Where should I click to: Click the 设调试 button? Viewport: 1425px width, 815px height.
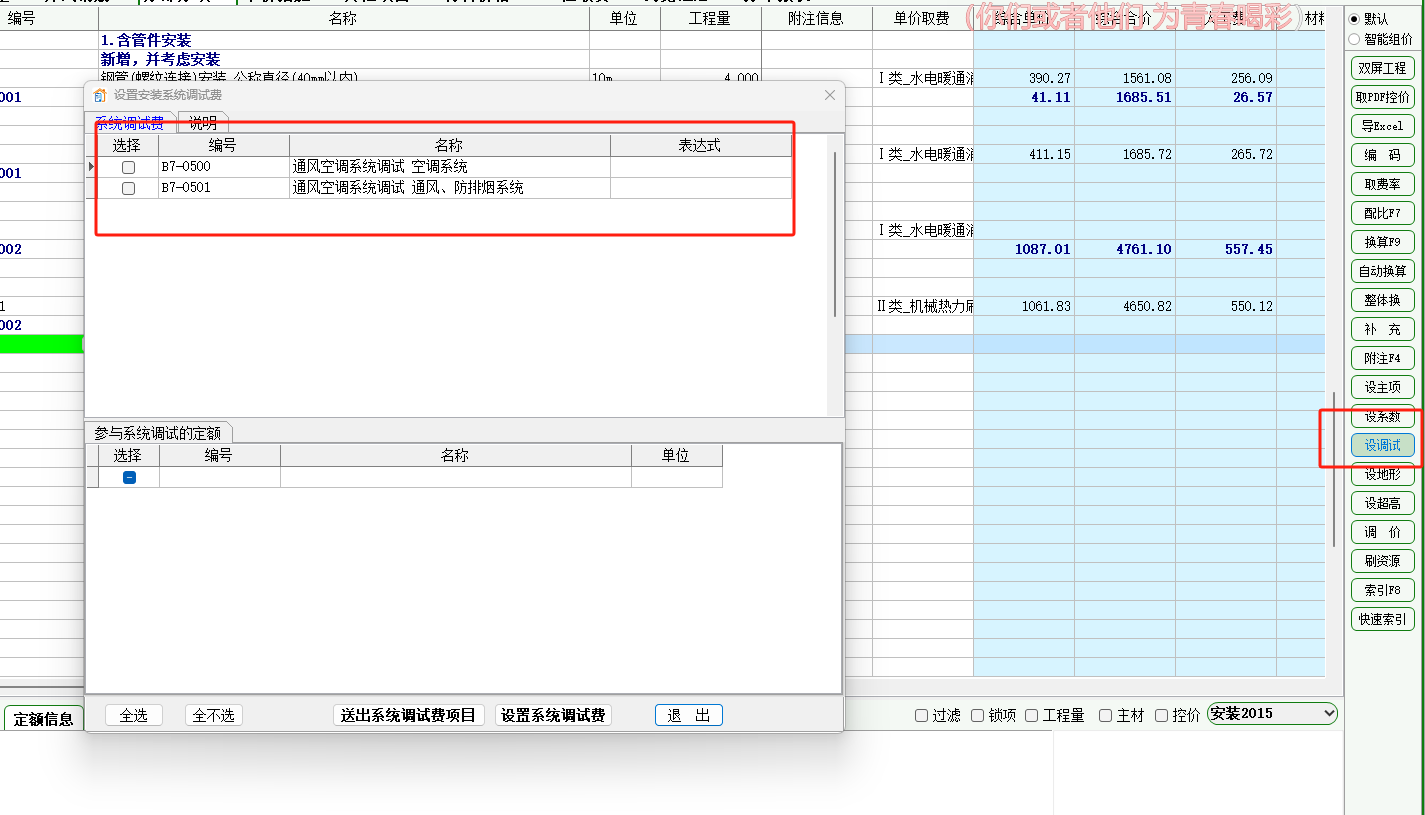[x=1383, y=445]
